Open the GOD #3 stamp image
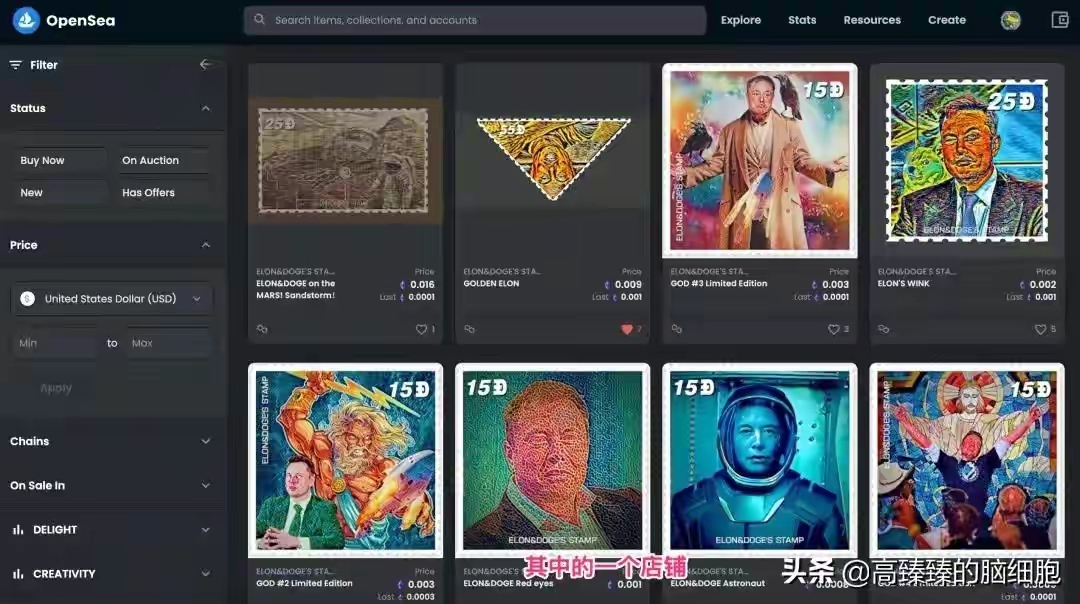This screenshot has width=1080, height=604. click(760, 160)
